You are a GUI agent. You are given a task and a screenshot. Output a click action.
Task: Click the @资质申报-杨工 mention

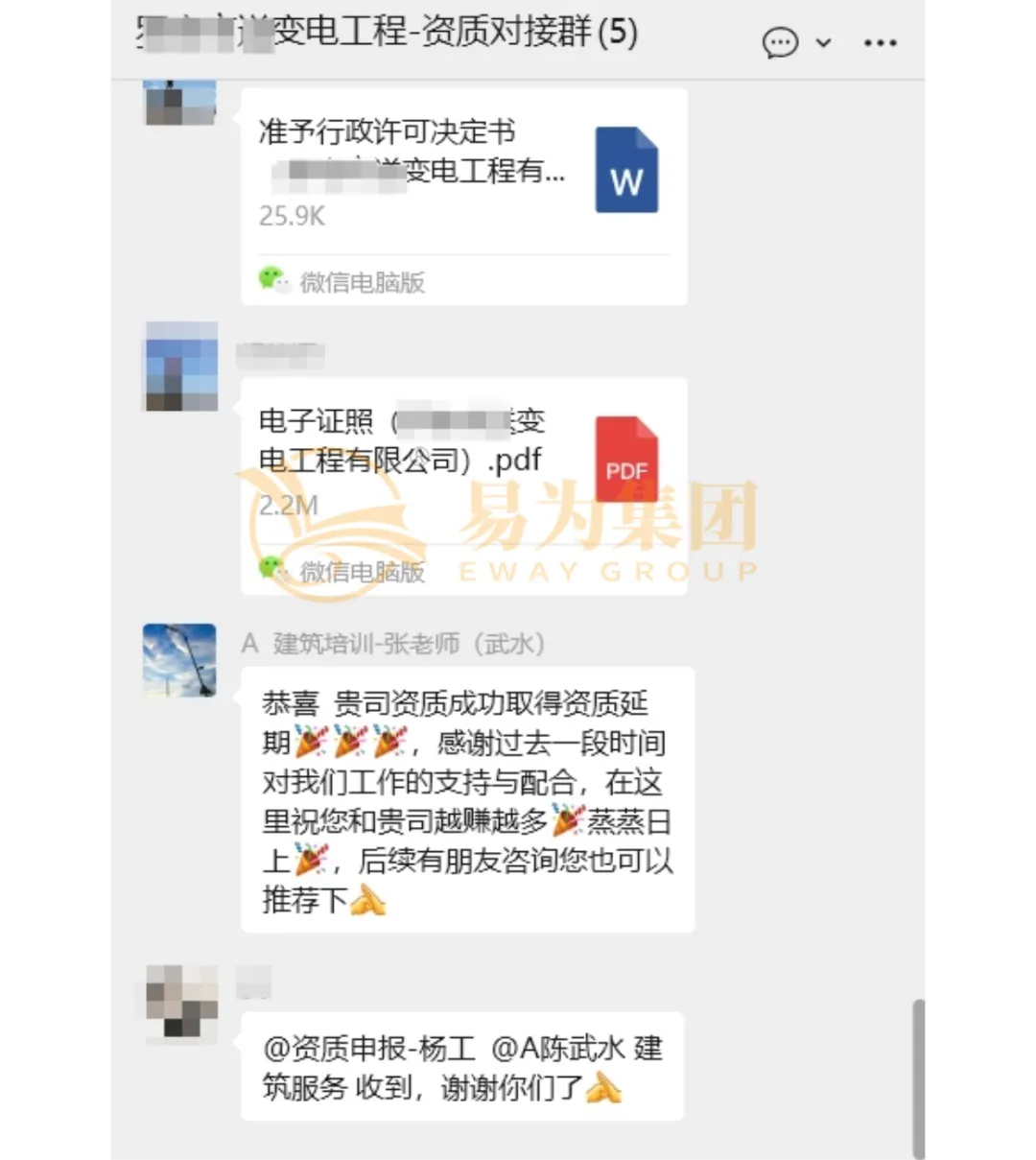369,1048
